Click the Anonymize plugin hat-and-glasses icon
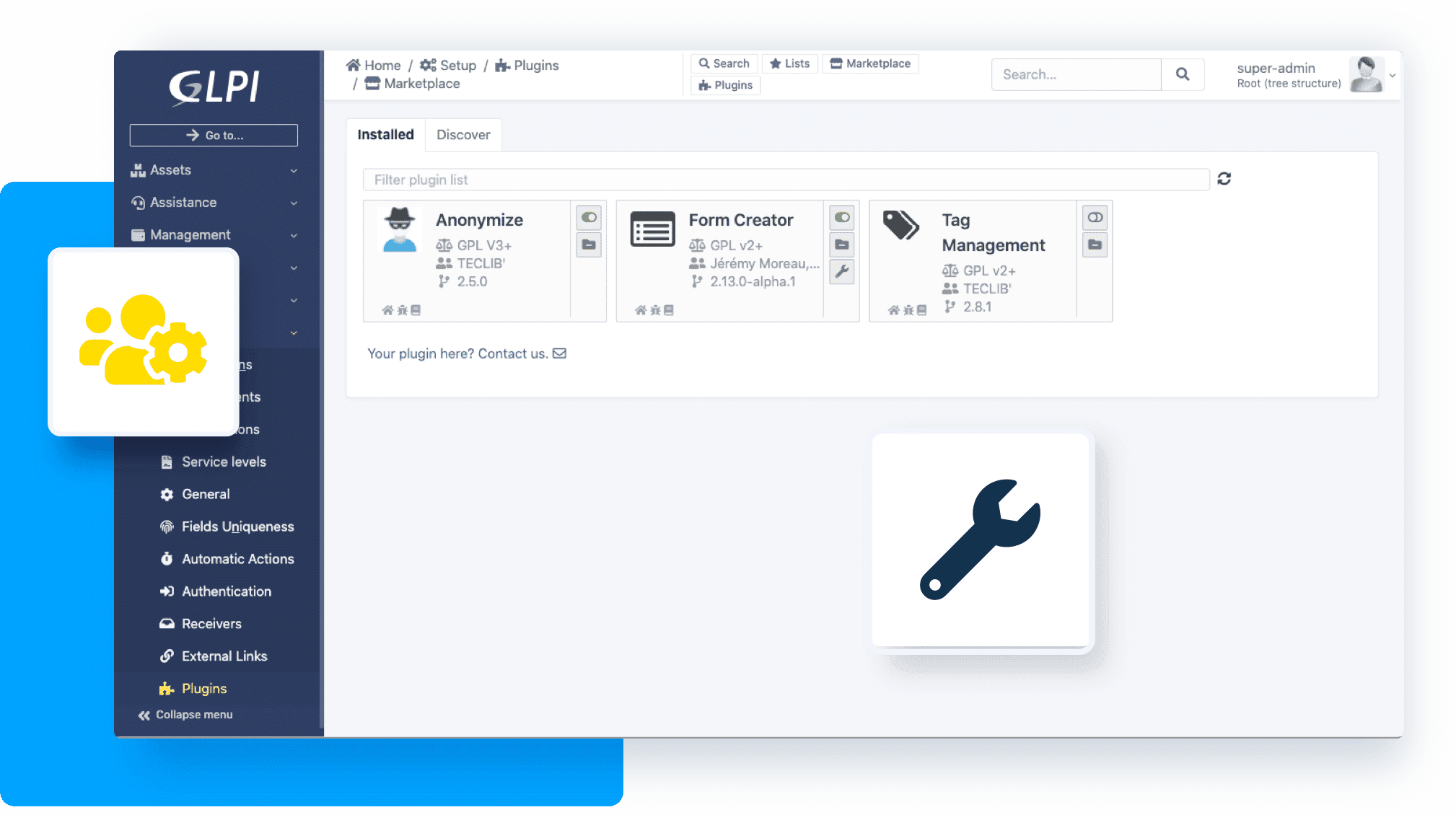The image size is (1456, 815). tap(400, 229)
